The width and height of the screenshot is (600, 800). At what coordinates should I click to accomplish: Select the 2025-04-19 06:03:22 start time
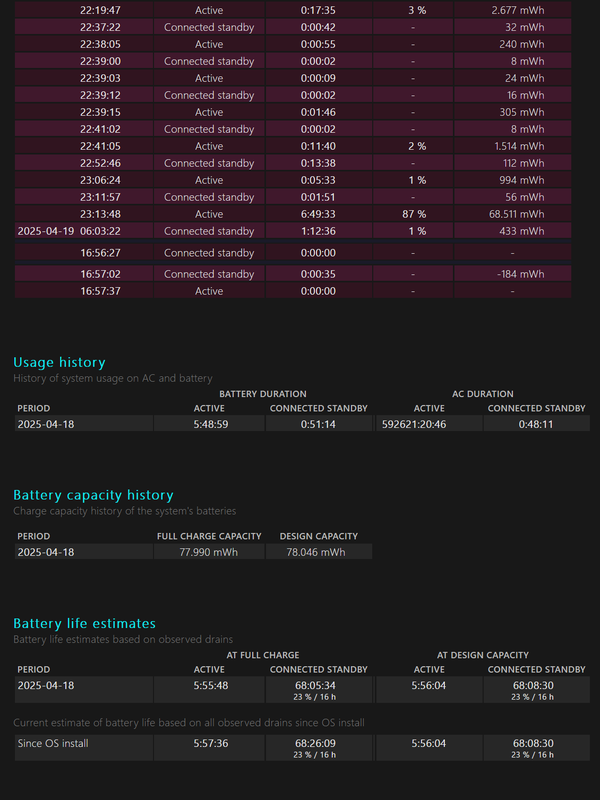[69, 231]
